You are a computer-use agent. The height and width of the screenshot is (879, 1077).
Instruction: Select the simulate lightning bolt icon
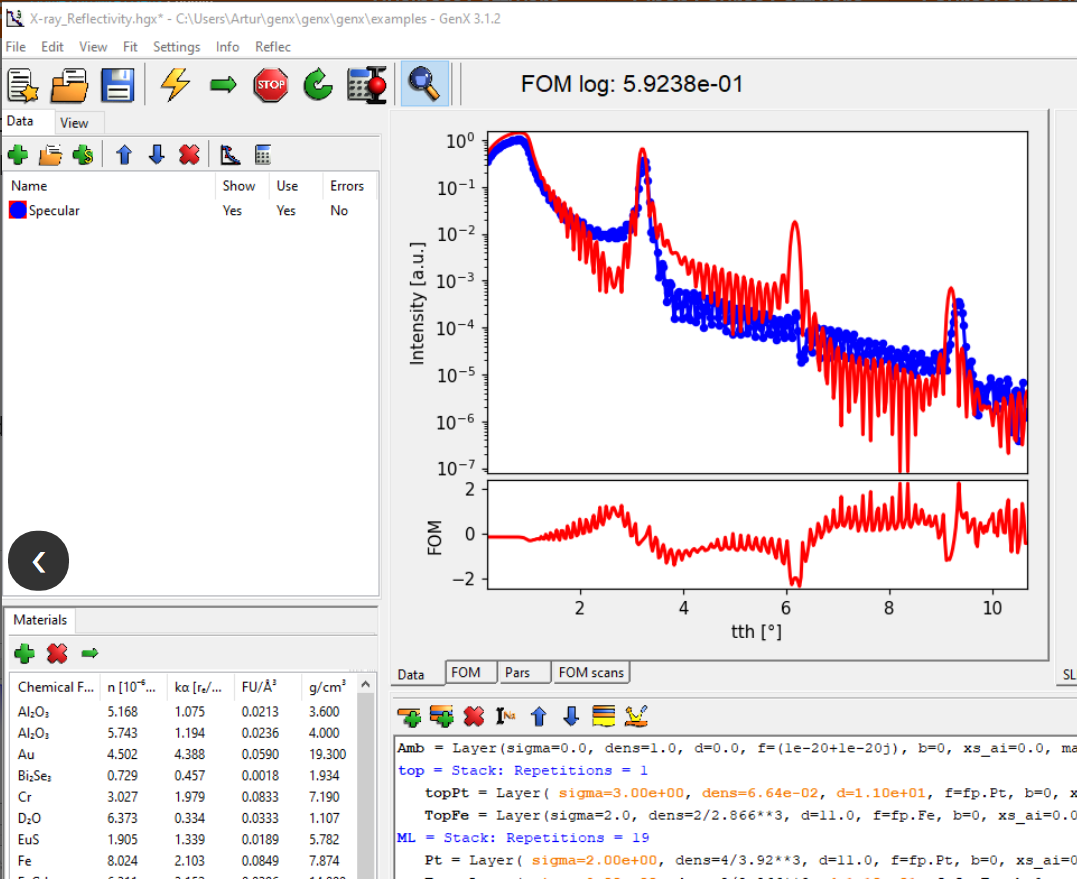tap(174, 84)
